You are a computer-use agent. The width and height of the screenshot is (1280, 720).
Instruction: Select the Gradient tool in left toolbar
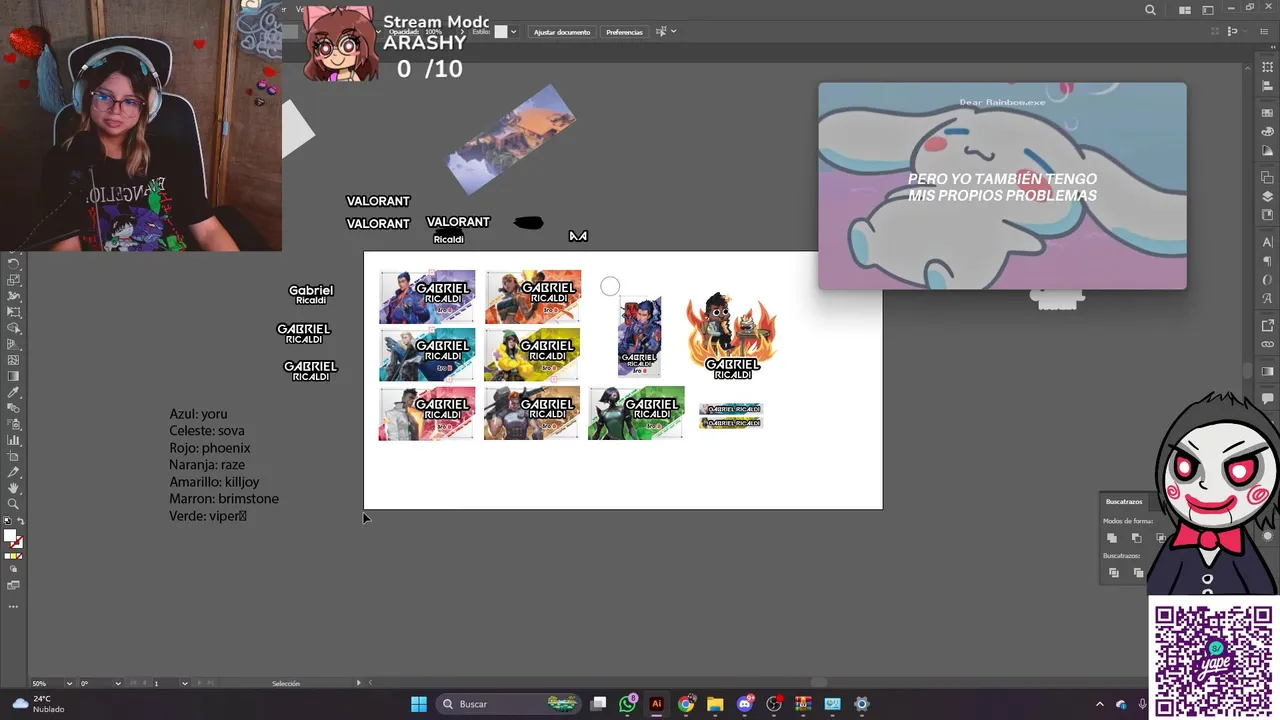click(x=14, y=375)
